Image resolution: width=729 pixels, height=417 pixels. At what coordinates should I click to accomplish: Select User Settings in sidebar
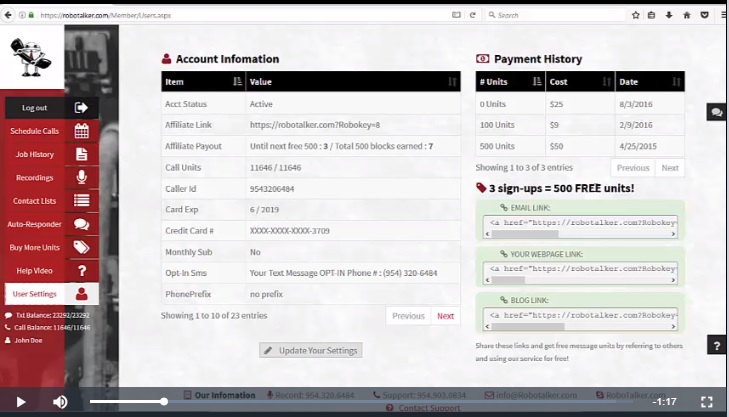click(x=34, y=294)
